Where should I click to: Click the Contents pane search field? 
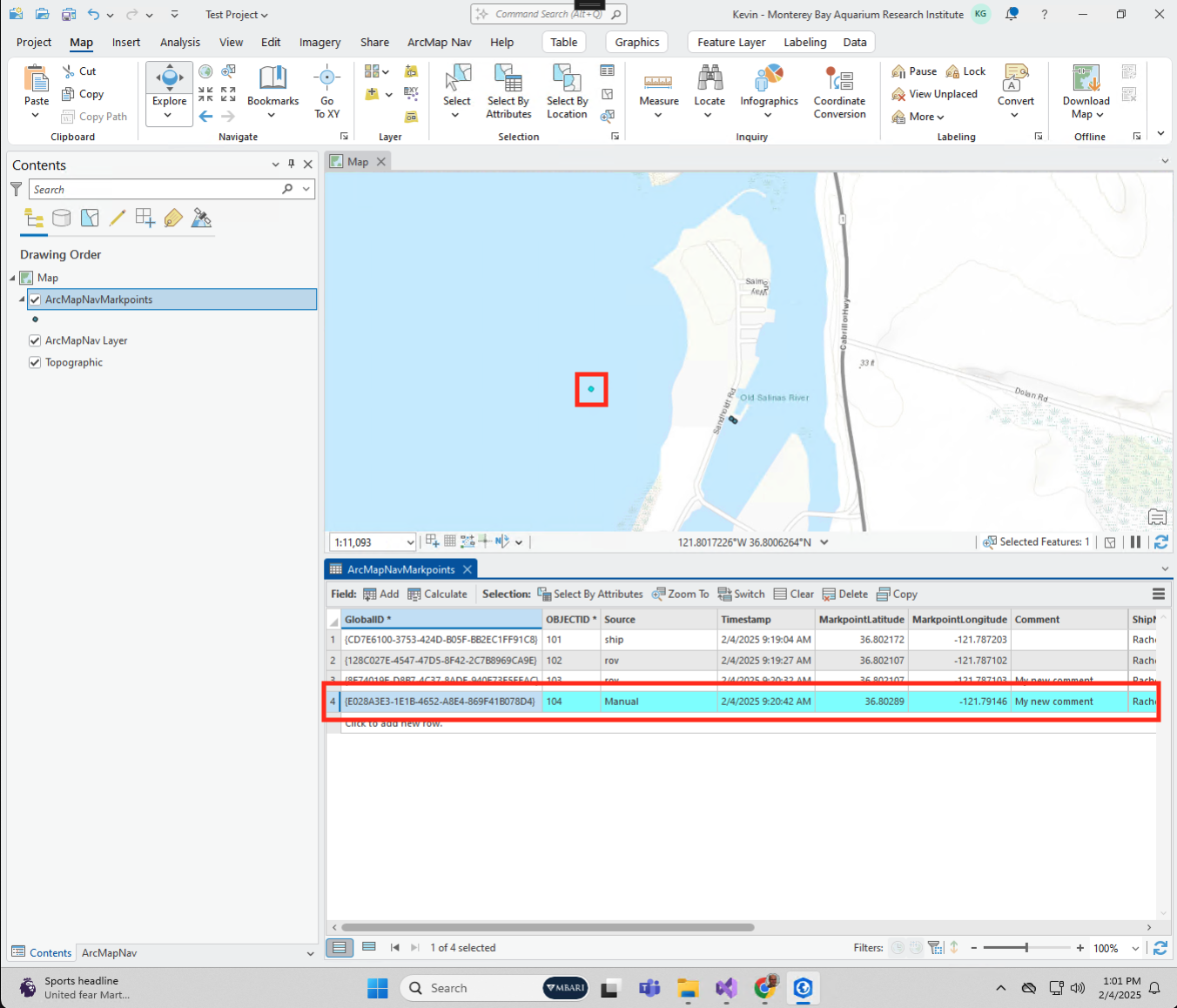tap(157, 190)
